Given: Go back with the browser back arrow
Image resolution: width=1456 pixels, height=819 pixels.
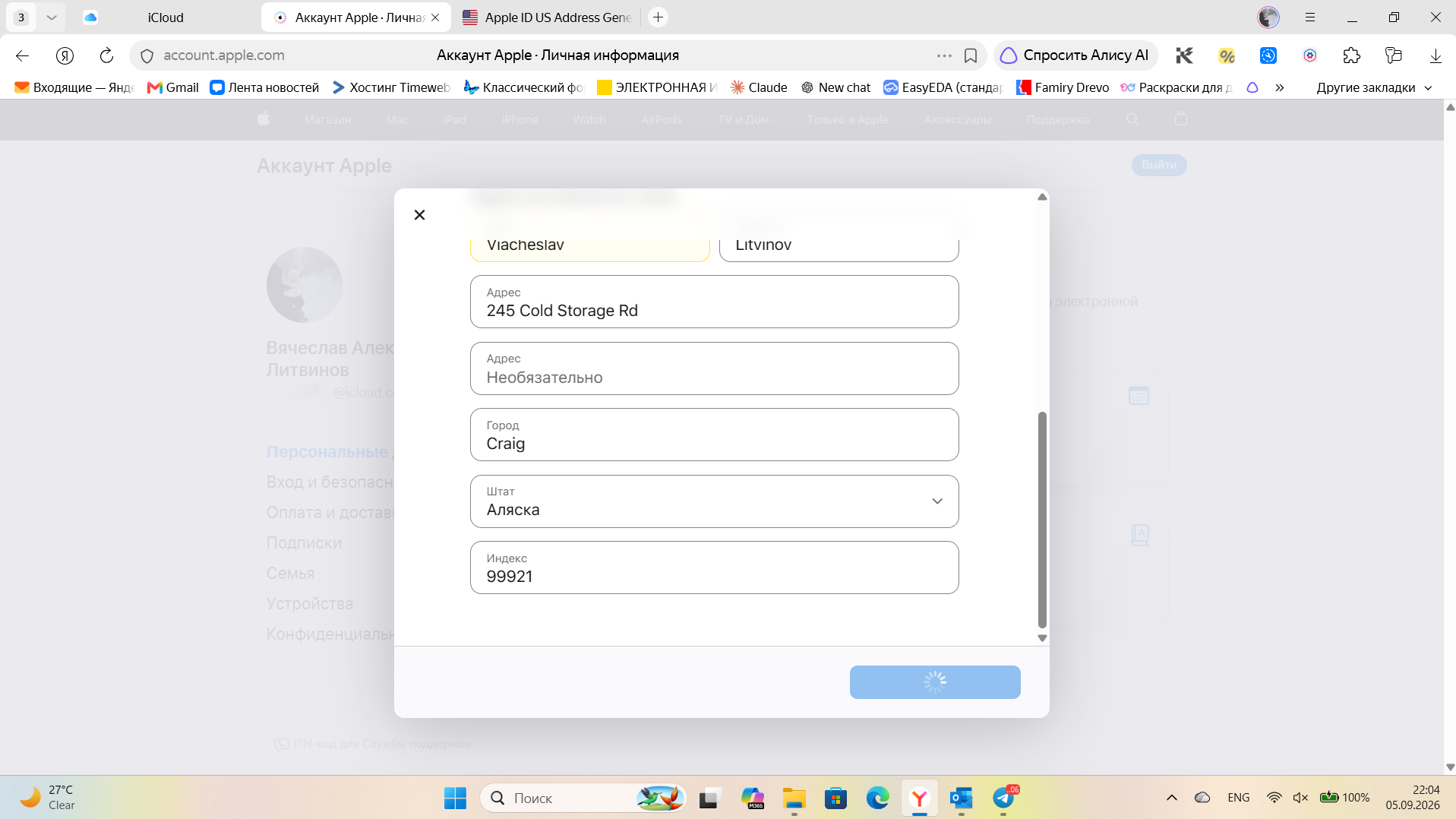Looking at the screenshot, I should (22, 55).
